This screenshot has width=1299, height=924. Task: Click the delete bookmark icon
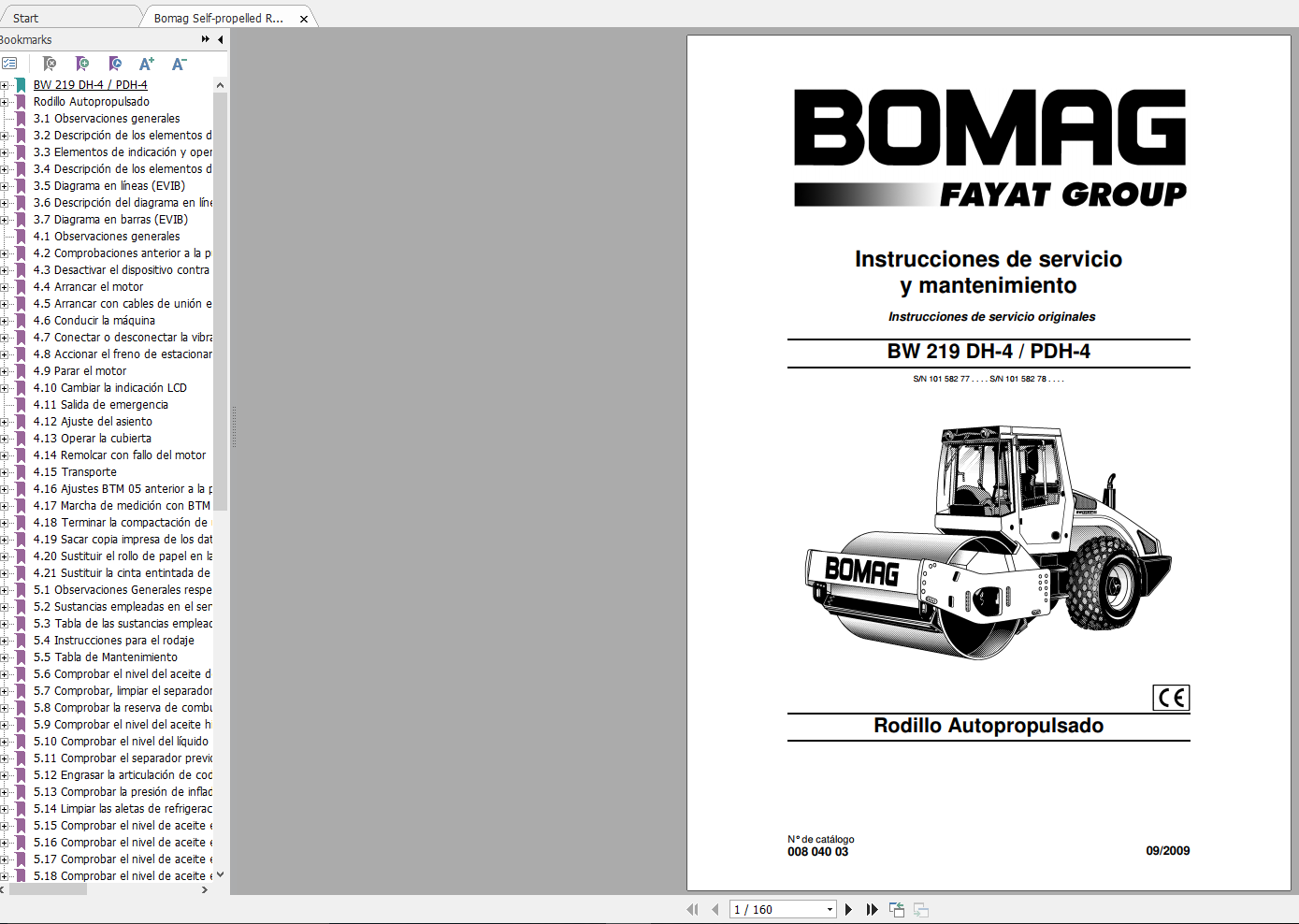pos(50,64)
